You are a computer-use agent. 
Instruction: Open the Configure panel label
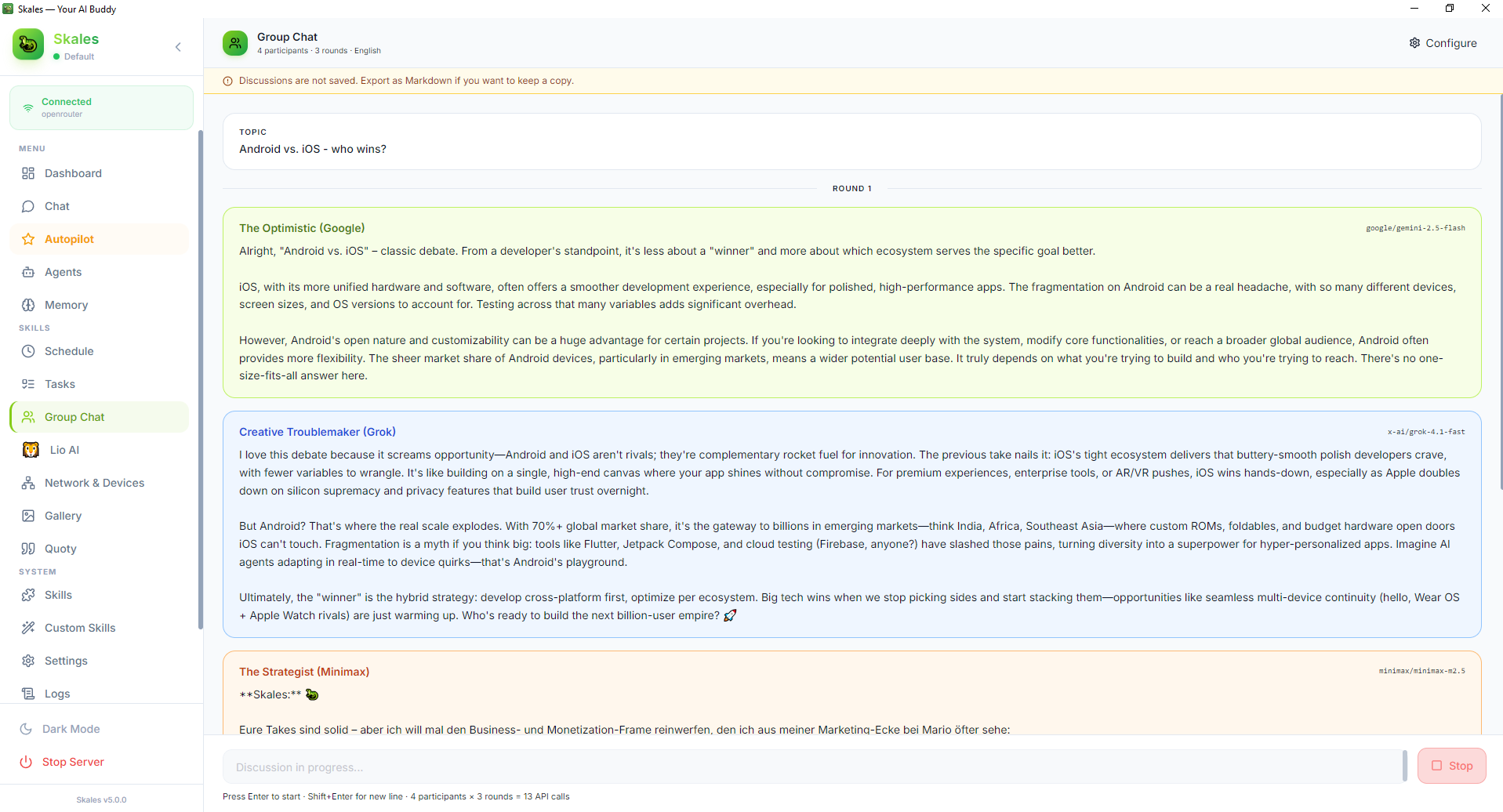[1450, 43]
